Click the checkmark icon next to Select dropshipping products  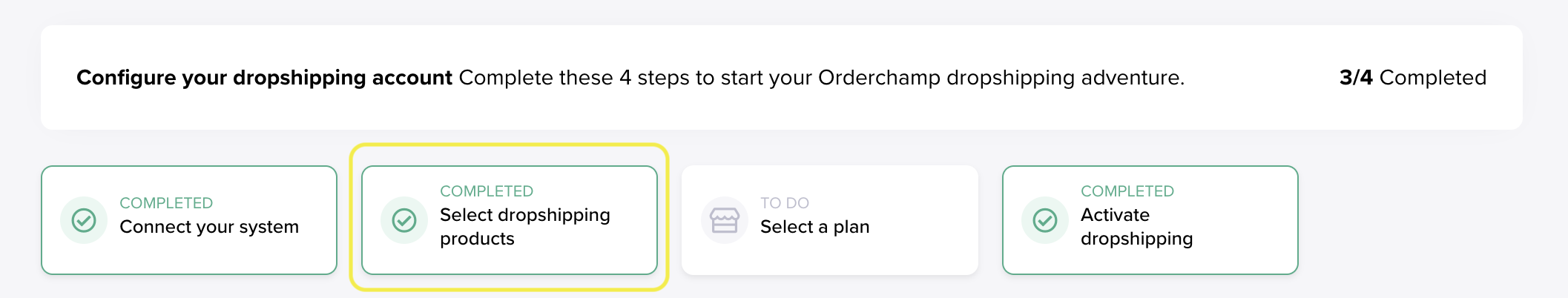pyautogui.click(x=404, y=220)
